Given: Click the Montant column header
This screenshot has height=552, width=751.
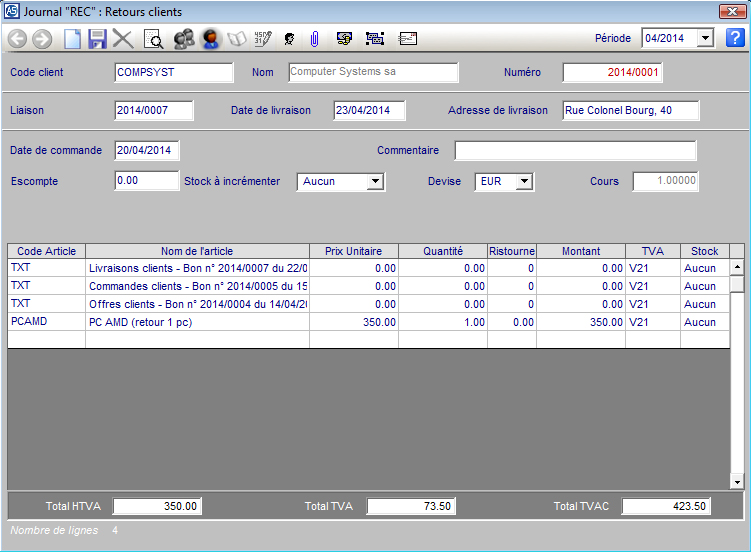Looking at the screenshot, I should pyautogui.click(x=581, y=251).
